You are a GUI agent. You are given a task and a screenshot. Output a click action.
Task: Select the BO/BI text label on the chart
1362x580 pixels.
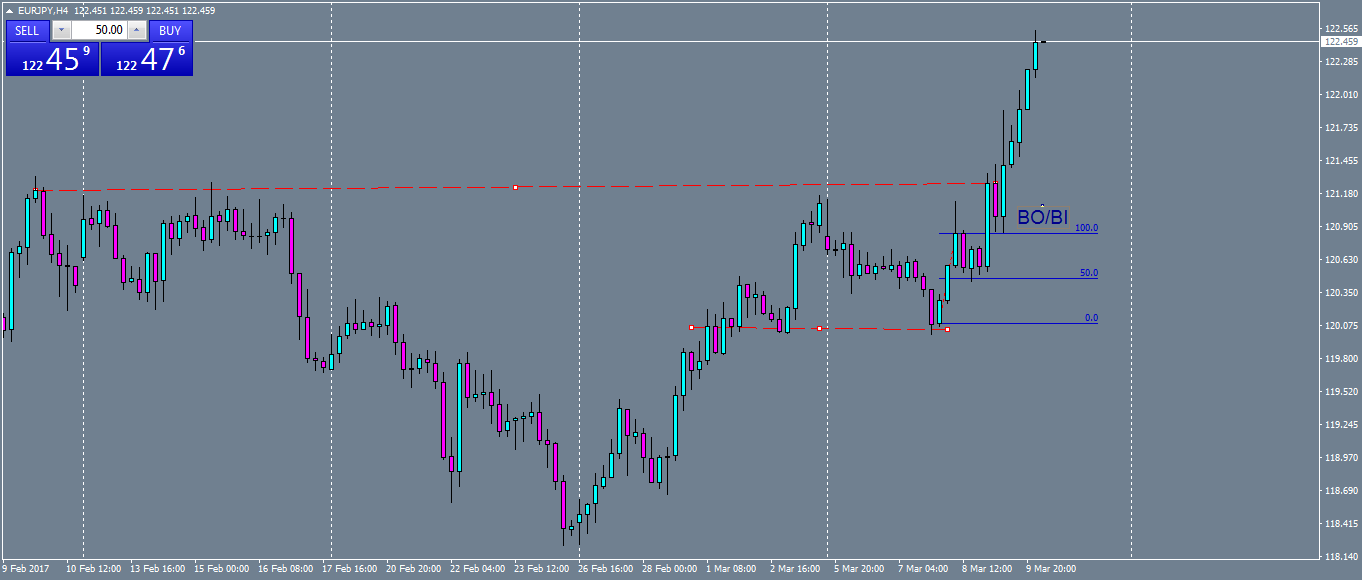(1041, 215)
